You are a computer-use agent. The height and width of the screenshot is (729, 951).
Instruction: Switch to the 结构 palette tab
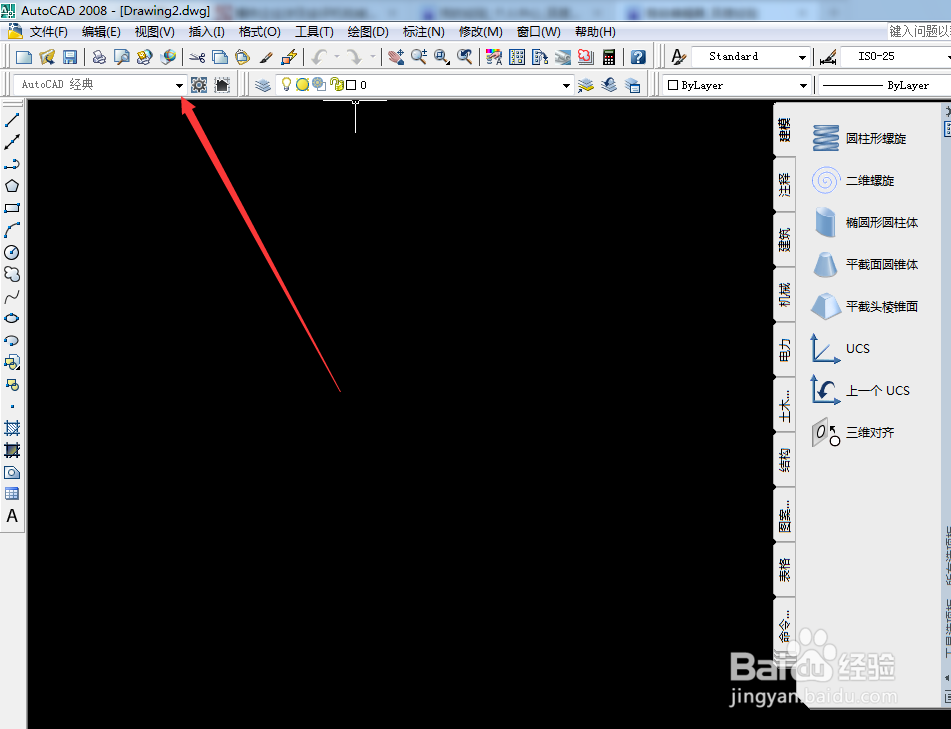click(785, 460)
